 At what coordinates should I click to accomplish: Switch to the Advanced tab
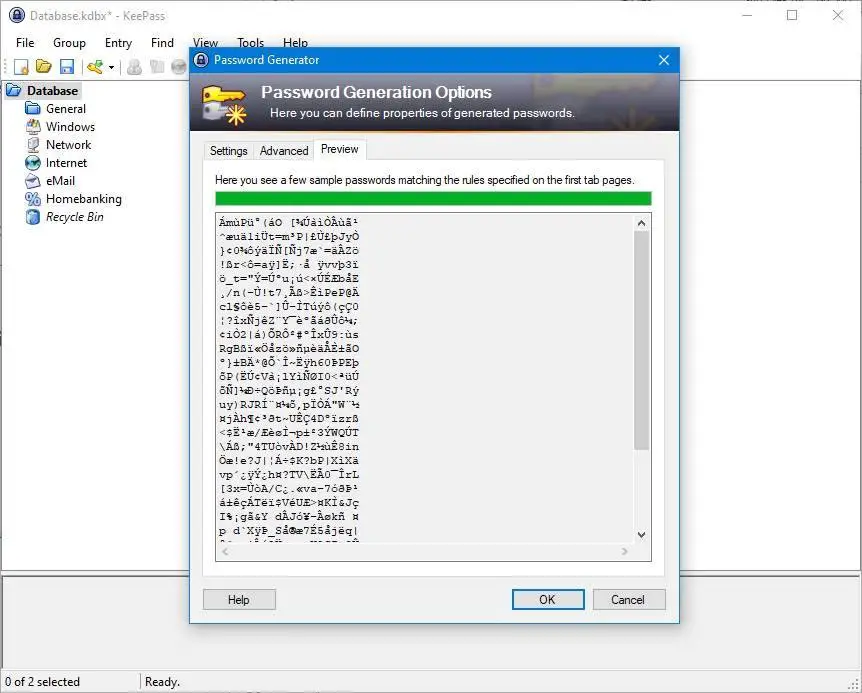(284, 151)
